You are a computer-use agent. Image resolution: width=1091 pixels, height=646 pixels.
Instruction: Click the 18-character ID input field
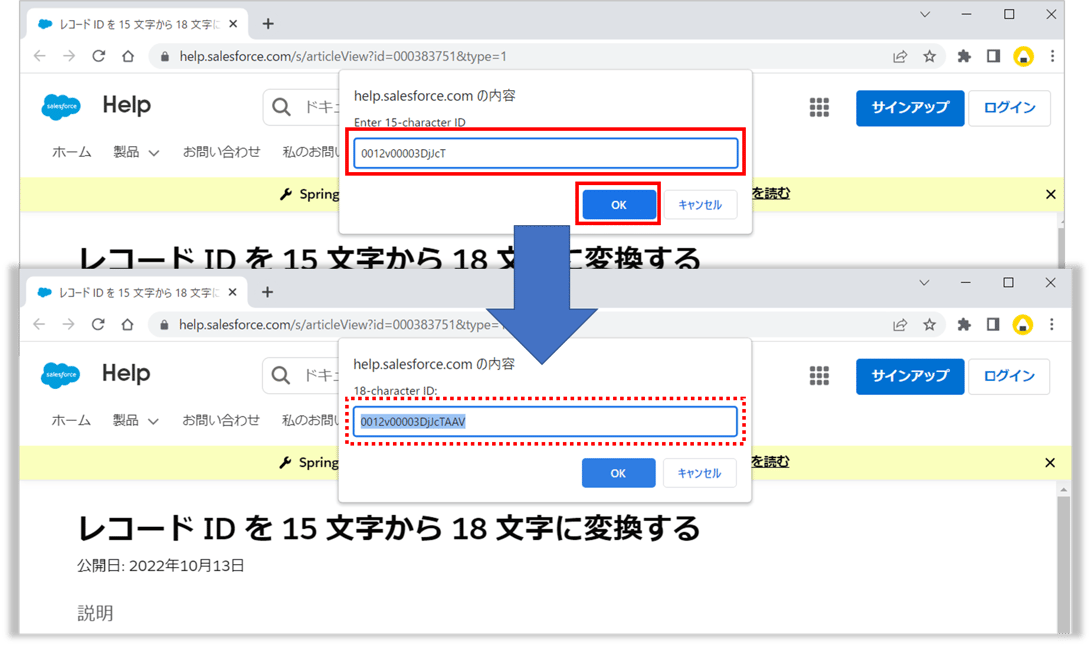(x=545, y=421)
